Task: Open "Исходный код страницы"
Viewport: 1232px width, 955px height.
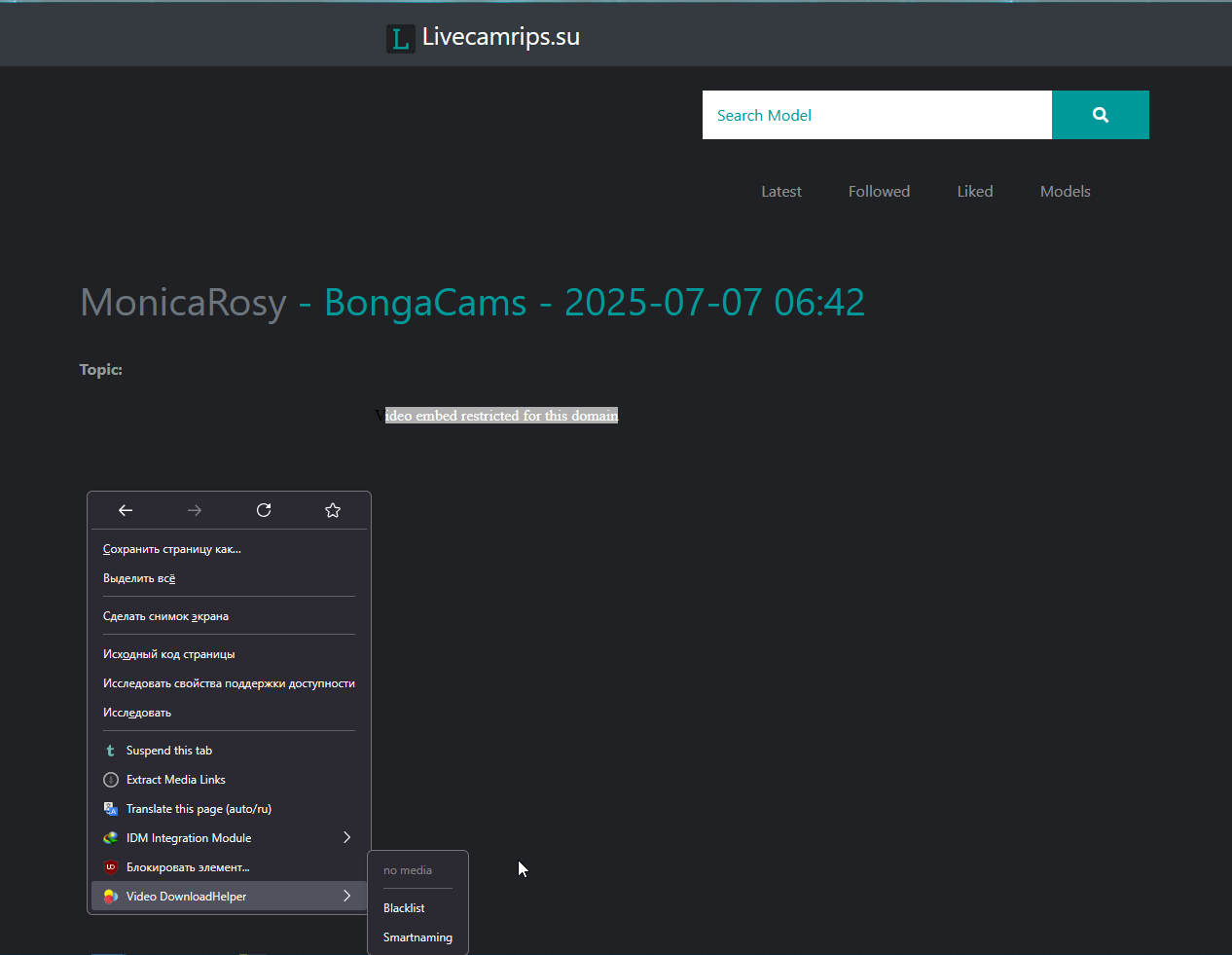Action: [229, 654]
